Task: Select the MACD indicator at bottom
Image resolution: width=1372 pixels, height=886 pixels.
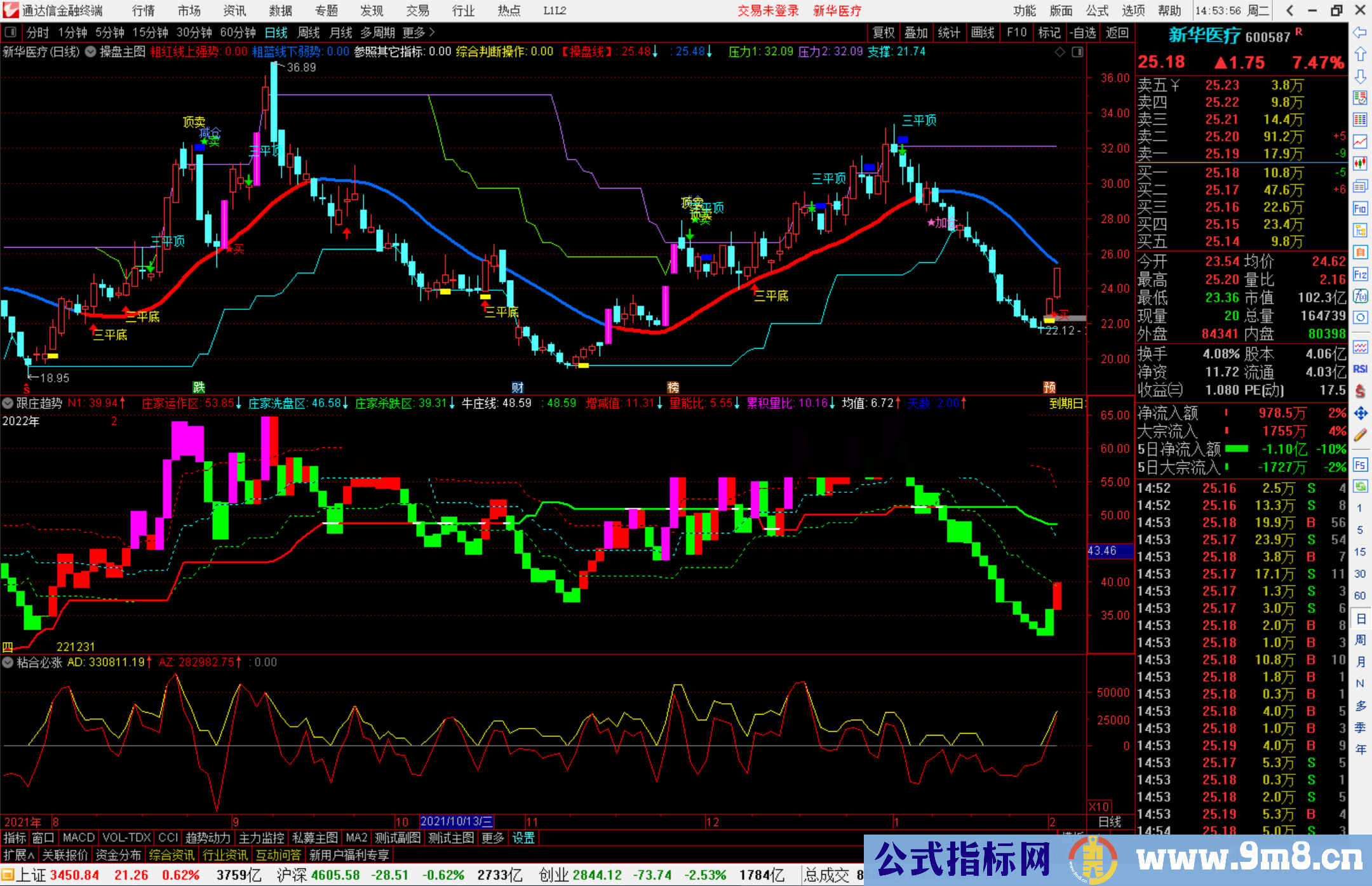Action: click(x=79, y=838)
